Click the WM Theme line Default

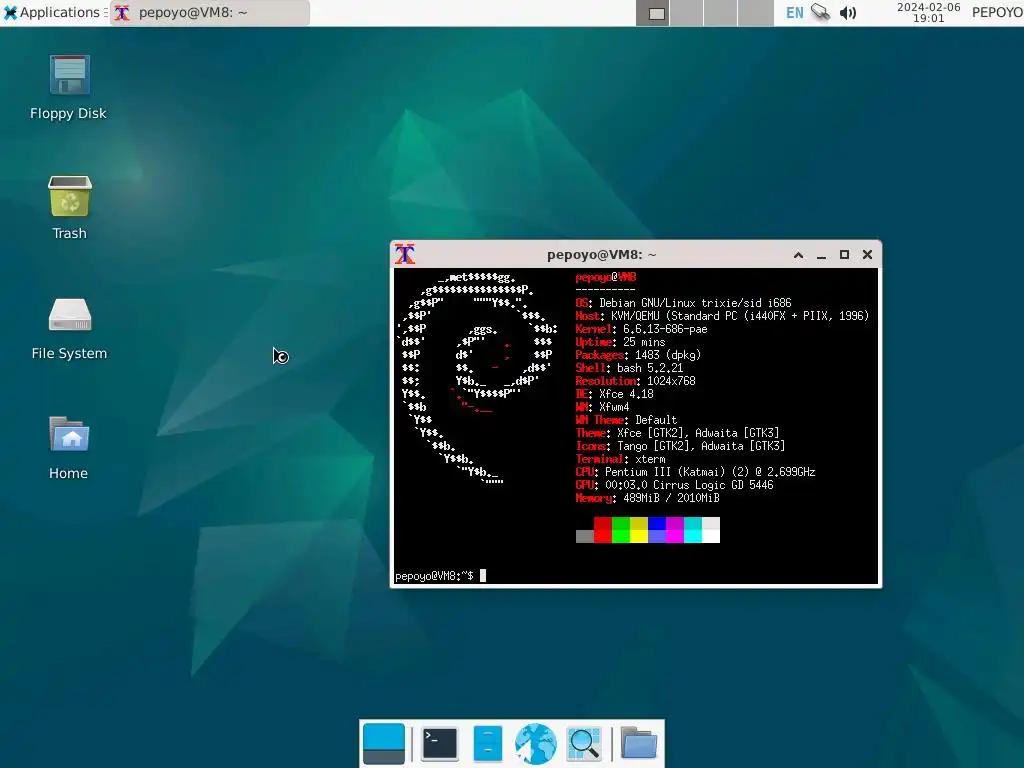pos(626,420)
